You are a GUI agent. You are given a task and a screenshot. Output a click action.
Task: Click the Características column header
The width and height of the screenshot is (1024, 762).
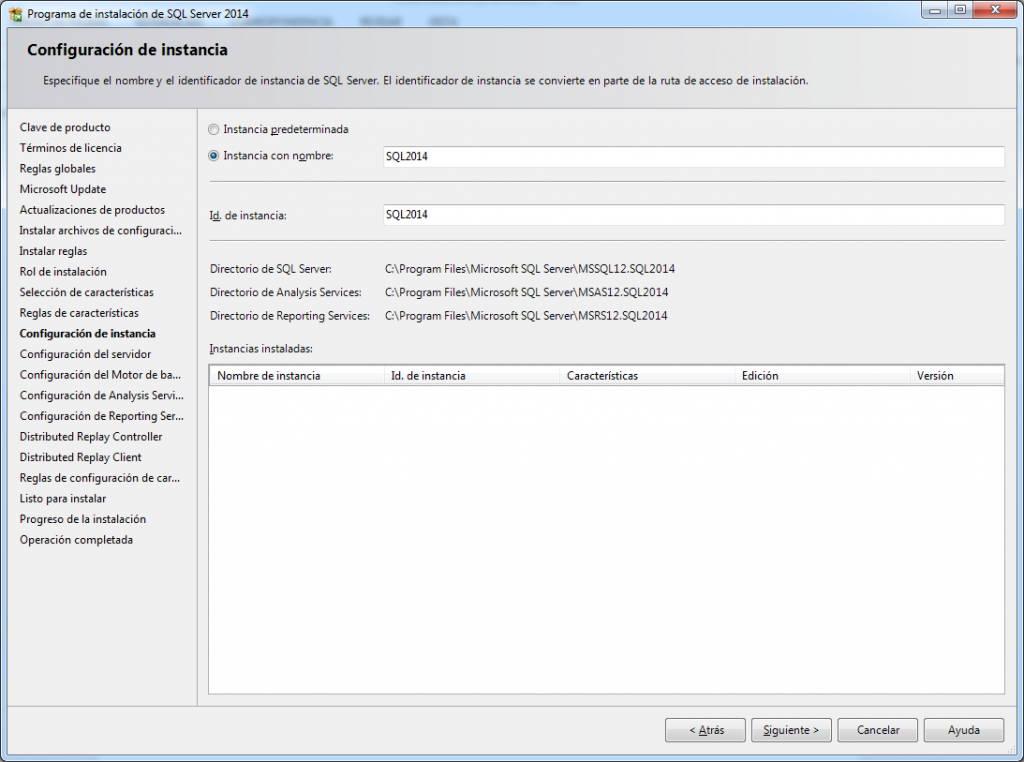pos(647,375)
